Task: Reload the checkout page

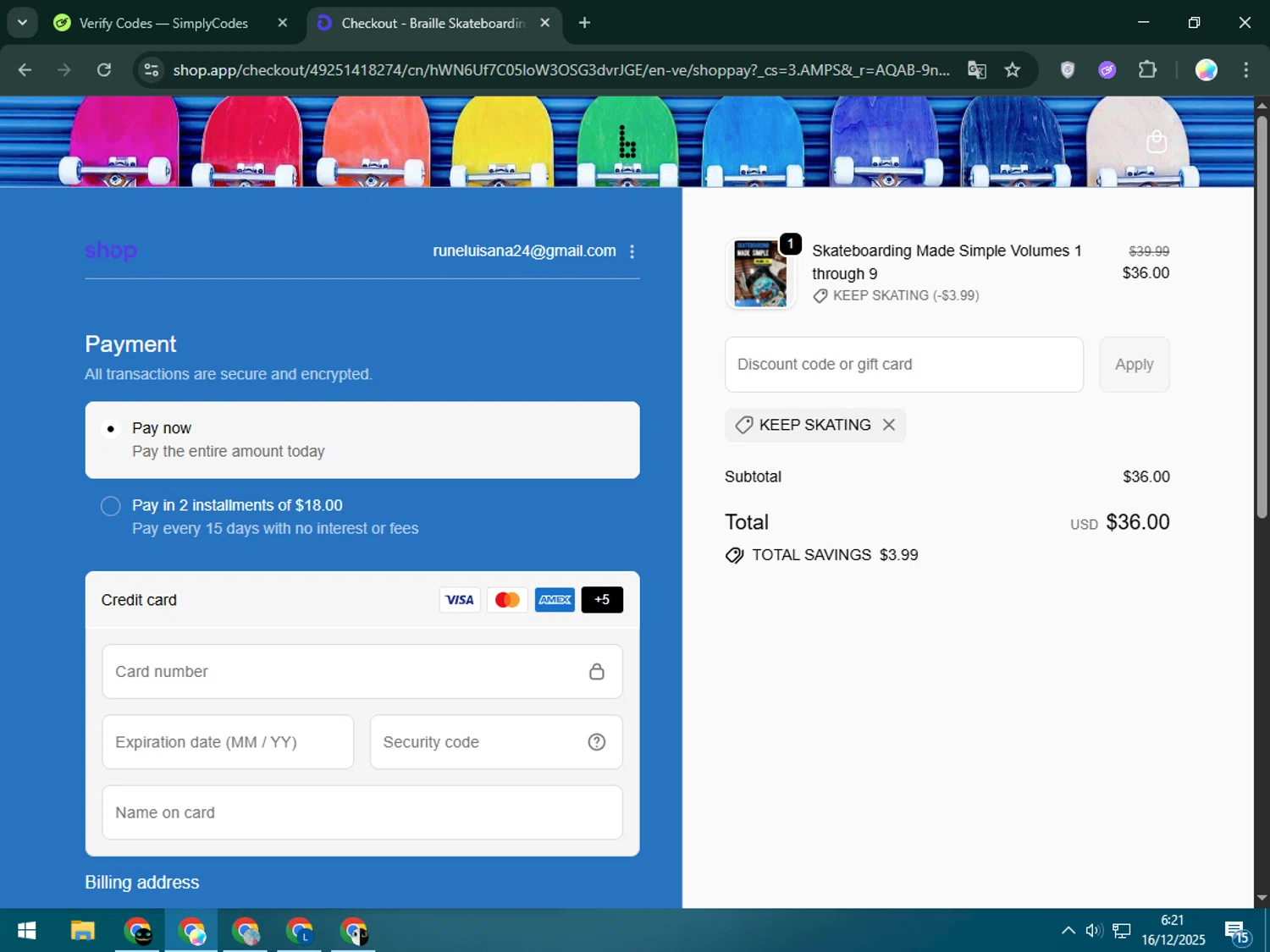Action: [x=104, y=70]
